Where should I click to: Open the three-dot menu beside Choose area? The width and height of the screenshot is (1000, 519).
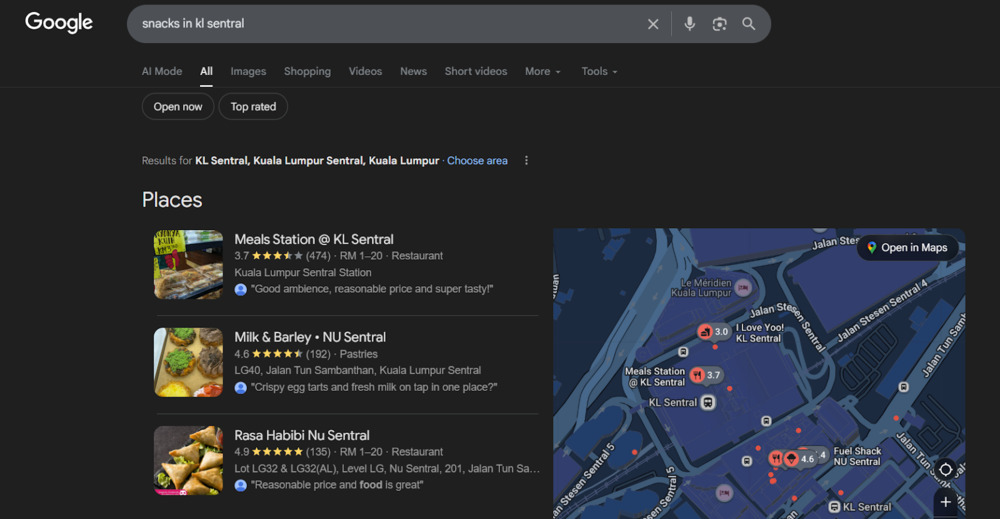pyautogui.click(x=526, y=161)
